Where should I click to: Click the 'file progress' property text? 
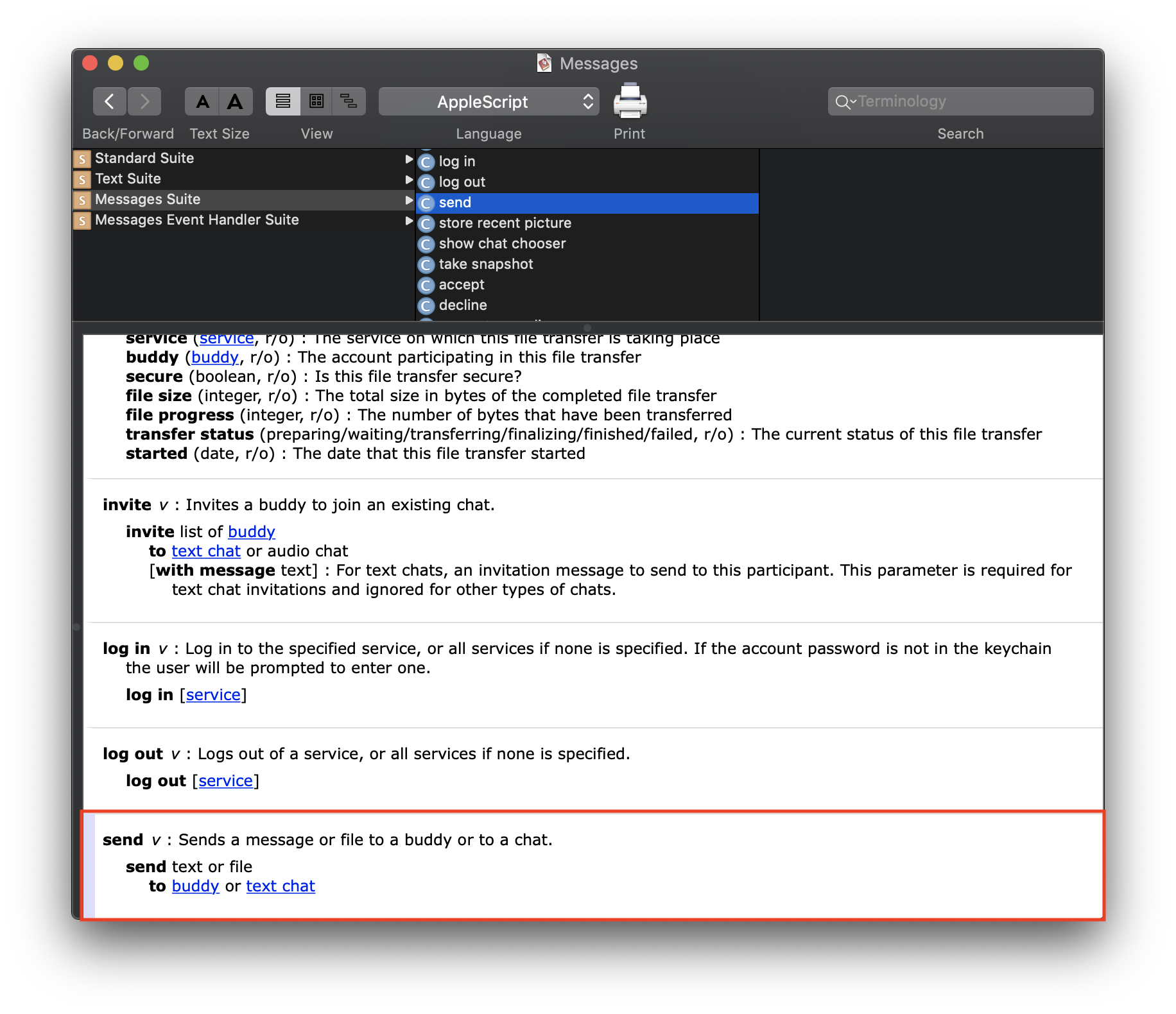(x=180, y=415)
